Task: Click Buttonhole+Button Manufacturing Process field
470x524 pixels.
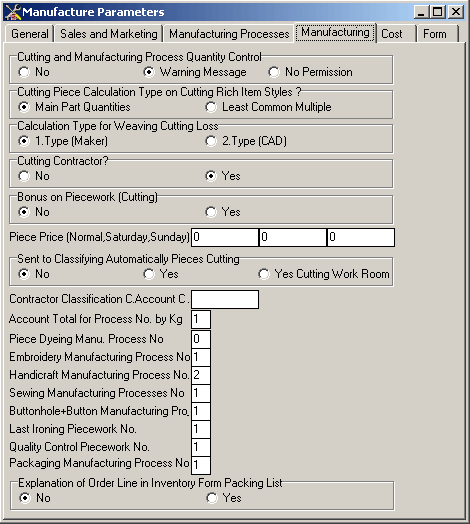Action: coord(201,411)
